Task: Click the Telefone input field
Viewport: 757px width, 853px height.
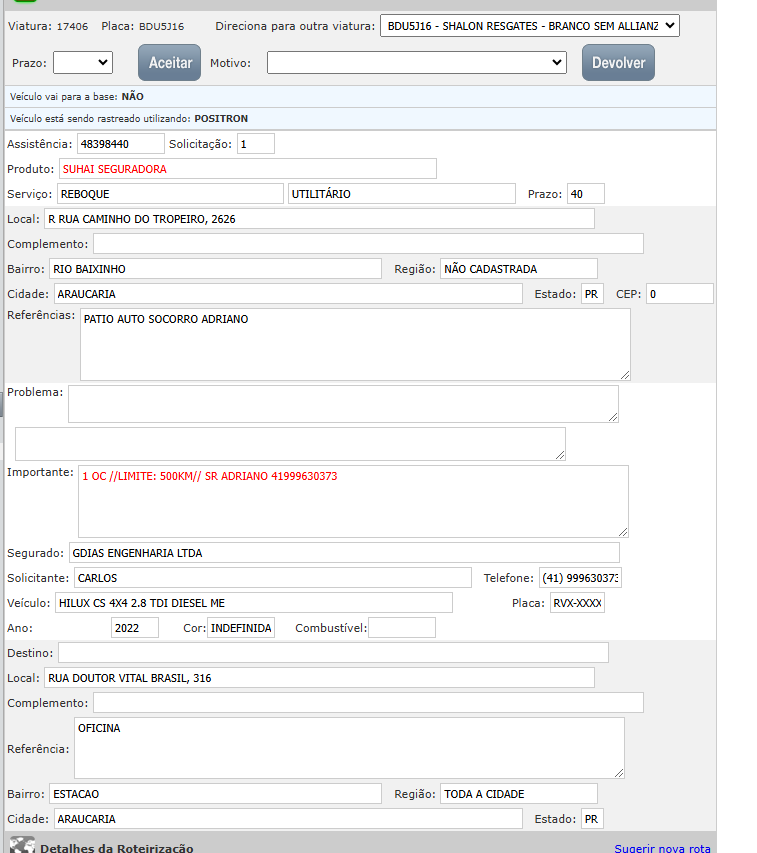Action: coord(580,578)
